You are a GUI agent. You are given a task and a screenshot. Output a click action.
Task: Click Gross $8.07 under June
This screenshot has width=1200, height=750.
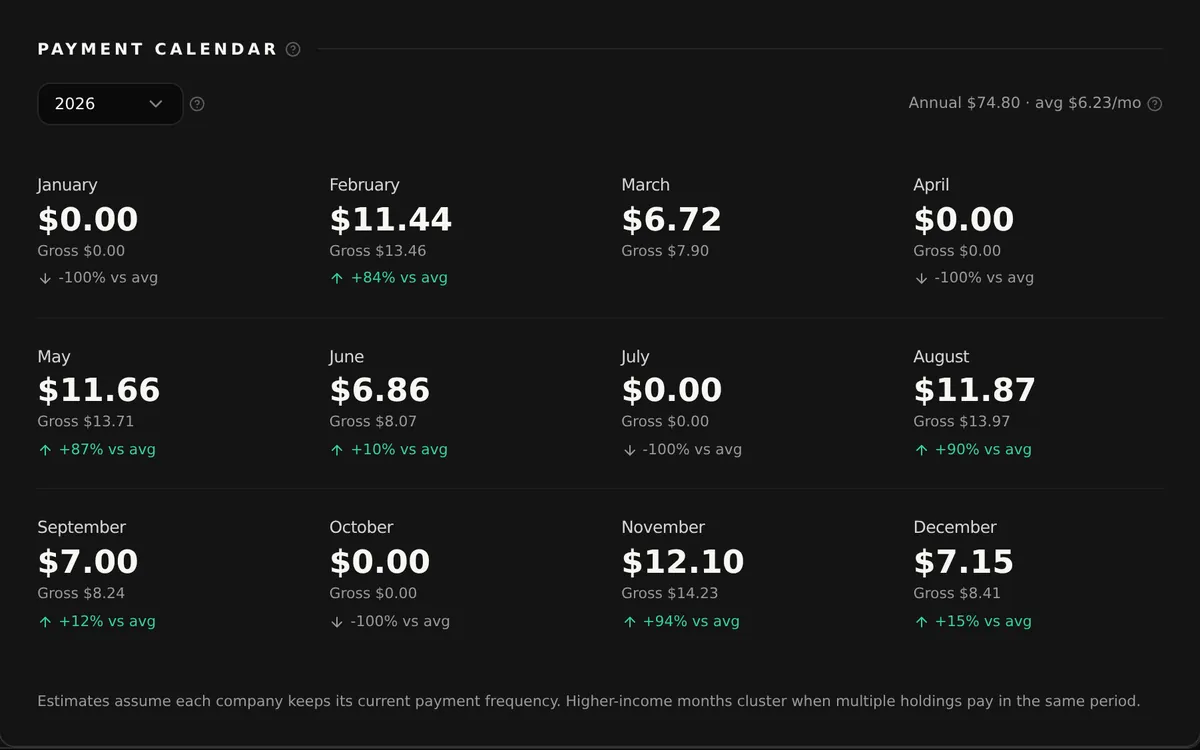pos(373,421)
